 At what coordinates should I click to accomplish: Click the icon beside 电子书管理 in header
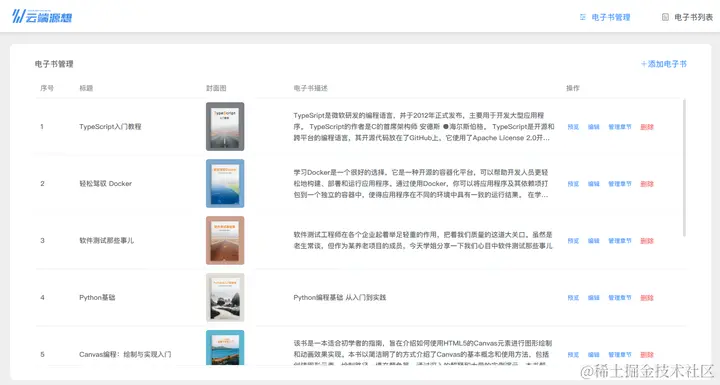(x=583, y=17)
